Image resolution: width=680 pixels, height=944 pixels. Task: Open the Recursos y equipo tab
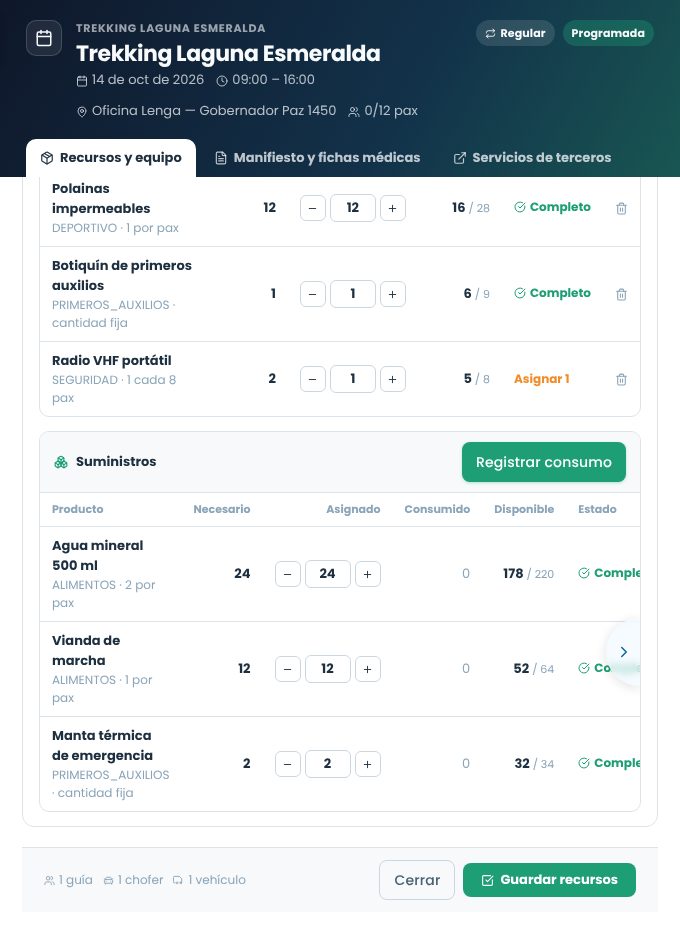[111, 158]
